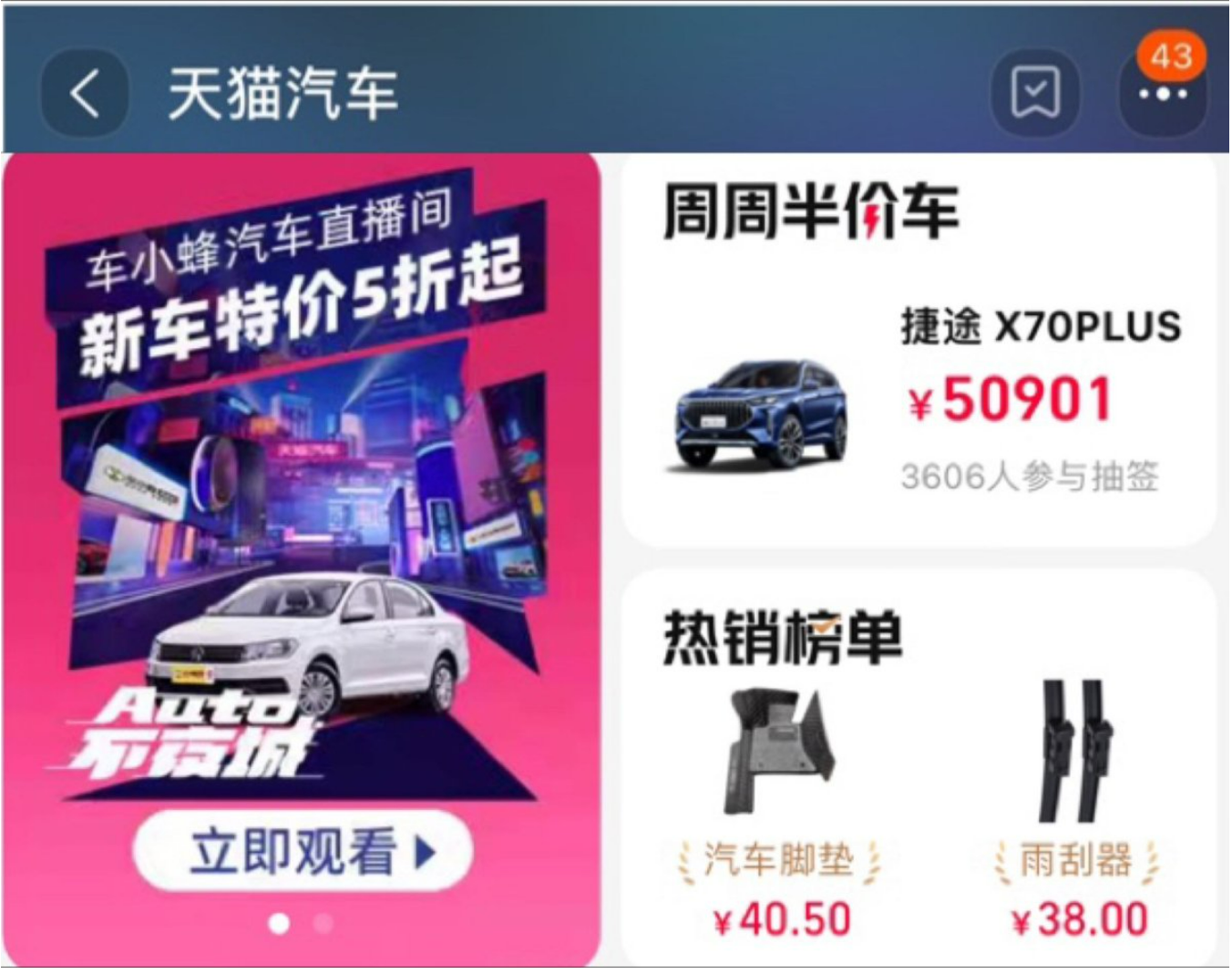Open the 周周半价车 section heading

[x=811, y=211]
